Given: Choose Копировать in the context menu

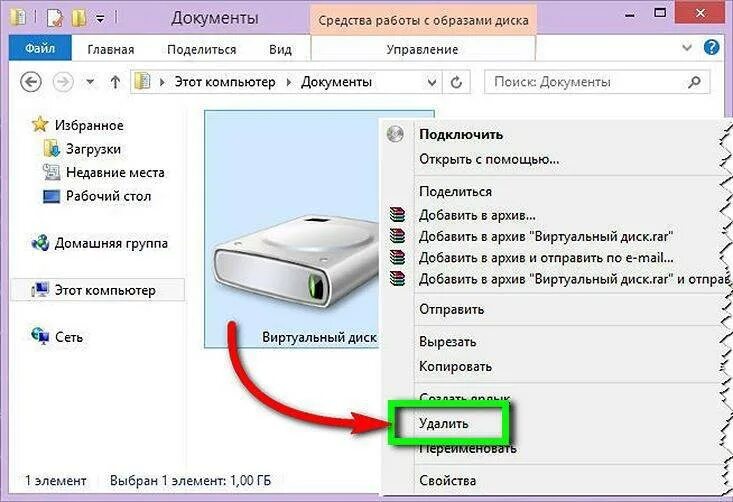Looking at the screenshot, I should point(455,366).
